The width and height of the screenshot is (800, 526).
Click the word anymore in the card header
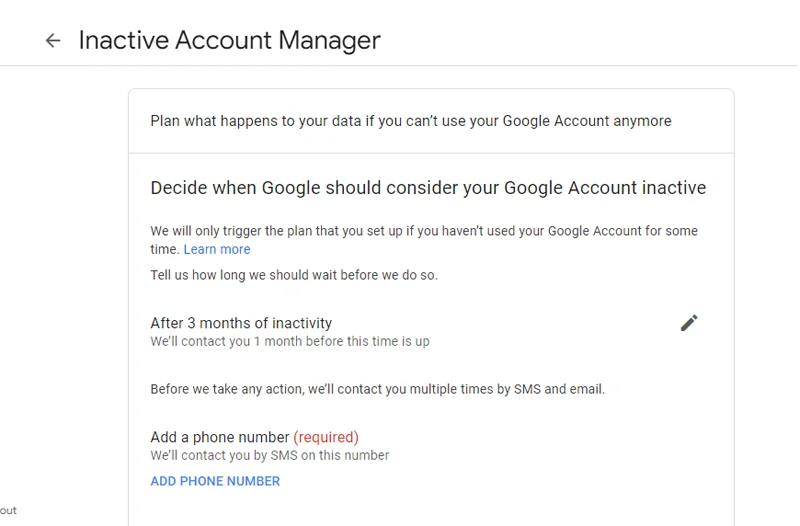click(642, 121)
